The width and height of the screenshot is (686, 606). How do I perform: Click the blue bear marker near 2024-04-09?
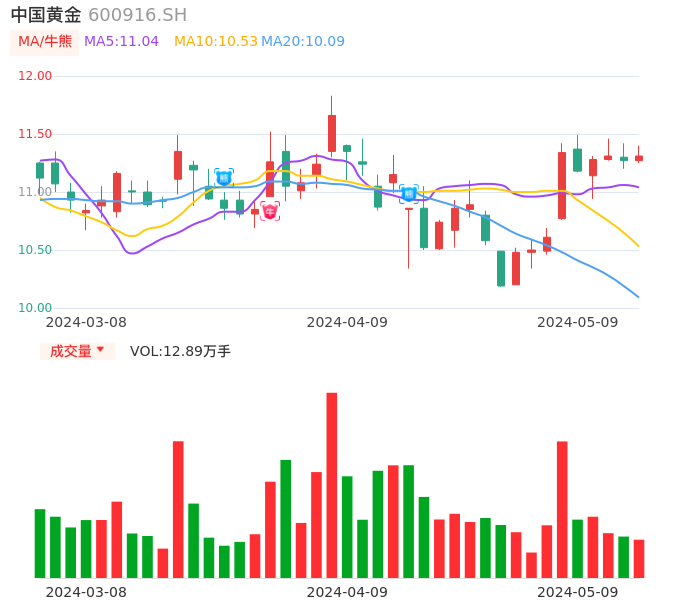[409, 194]
